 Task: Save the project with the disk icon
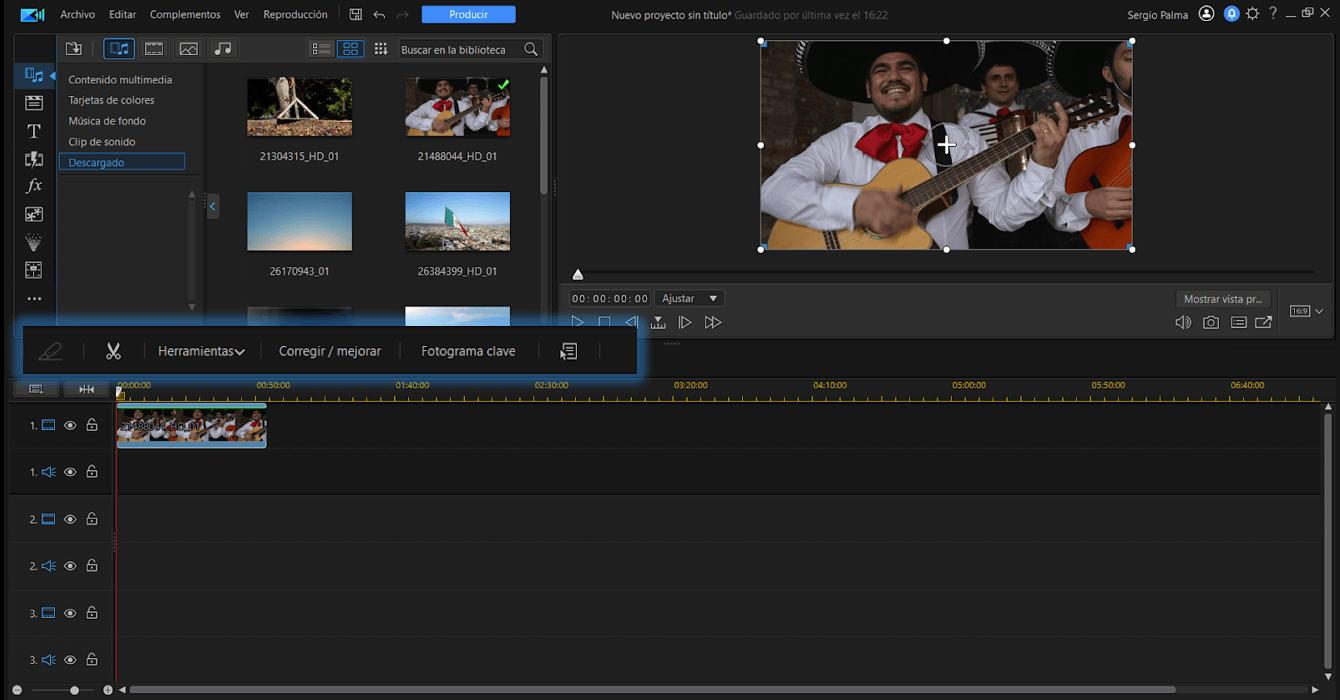pos(356,15)
